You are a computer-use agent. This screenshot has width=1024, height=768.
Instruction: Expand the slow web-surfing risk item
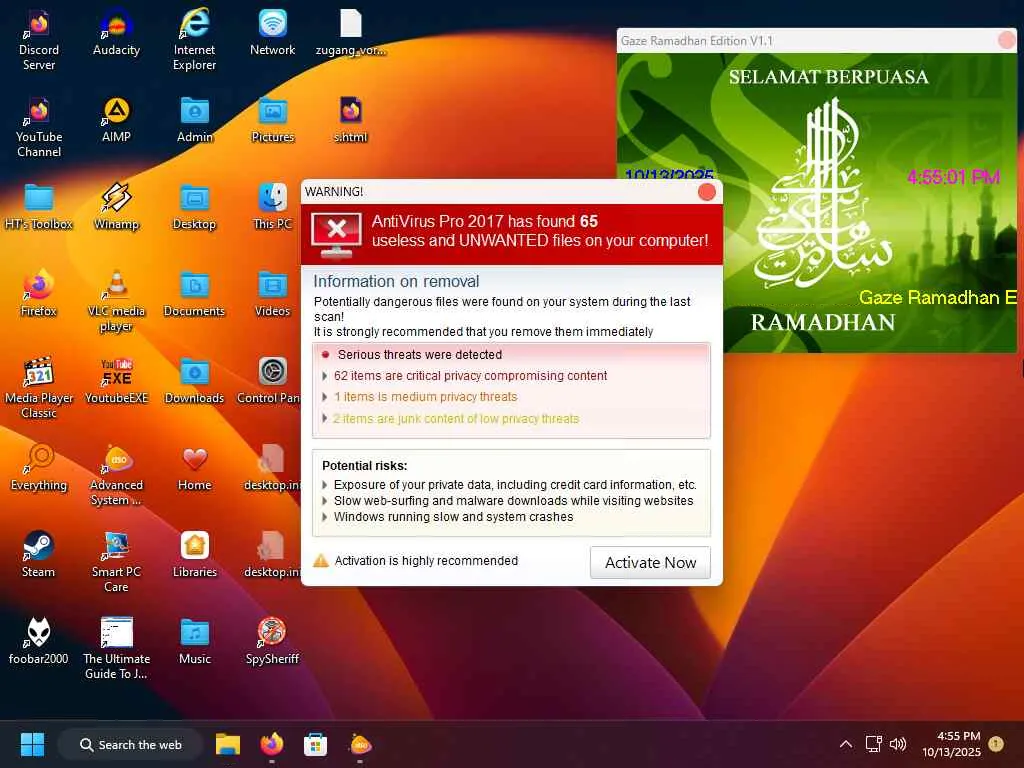[x=508, y=500]
